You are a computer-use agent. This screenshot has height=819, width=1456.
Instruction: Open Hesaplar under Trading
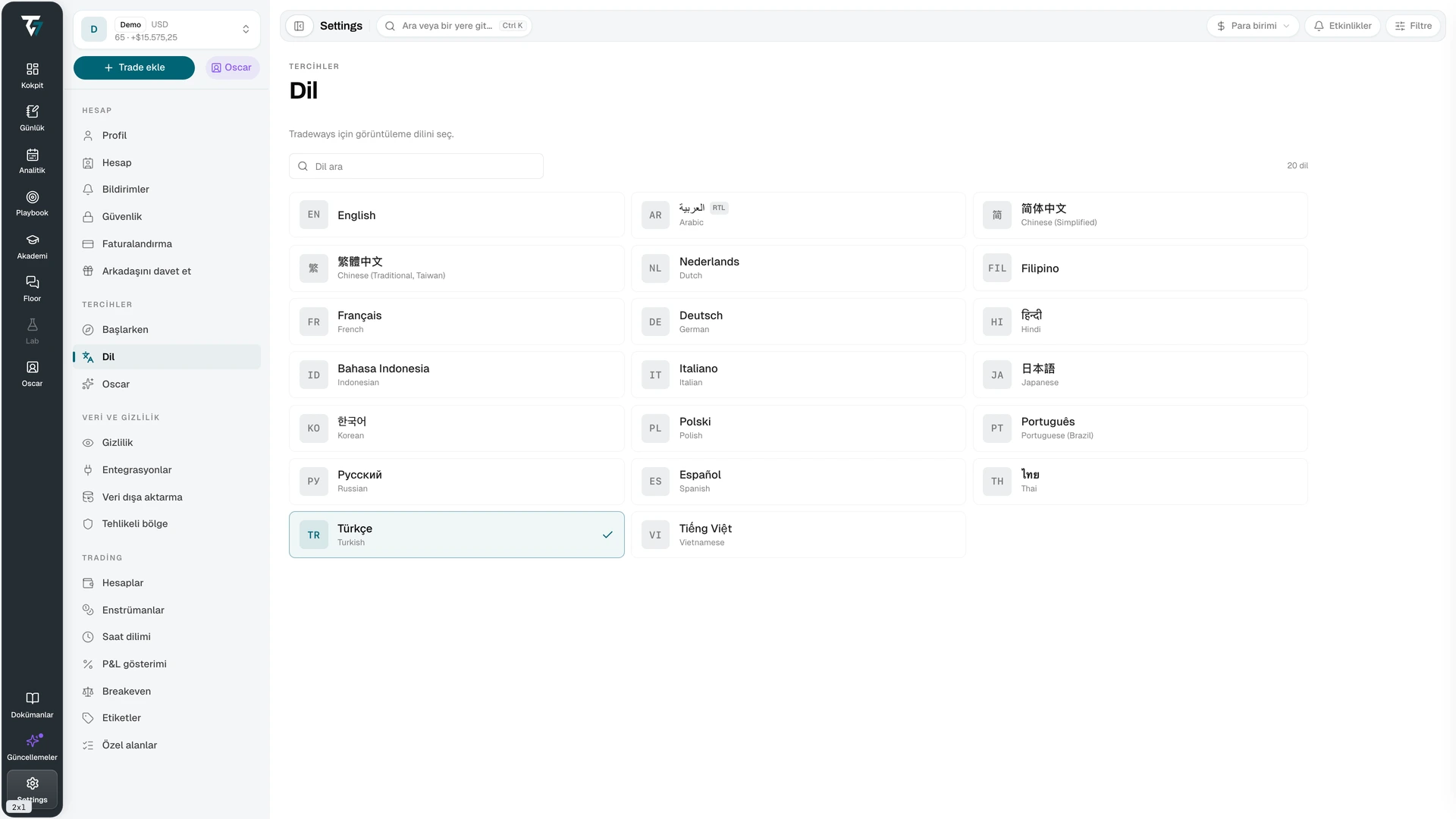(167, 583)
